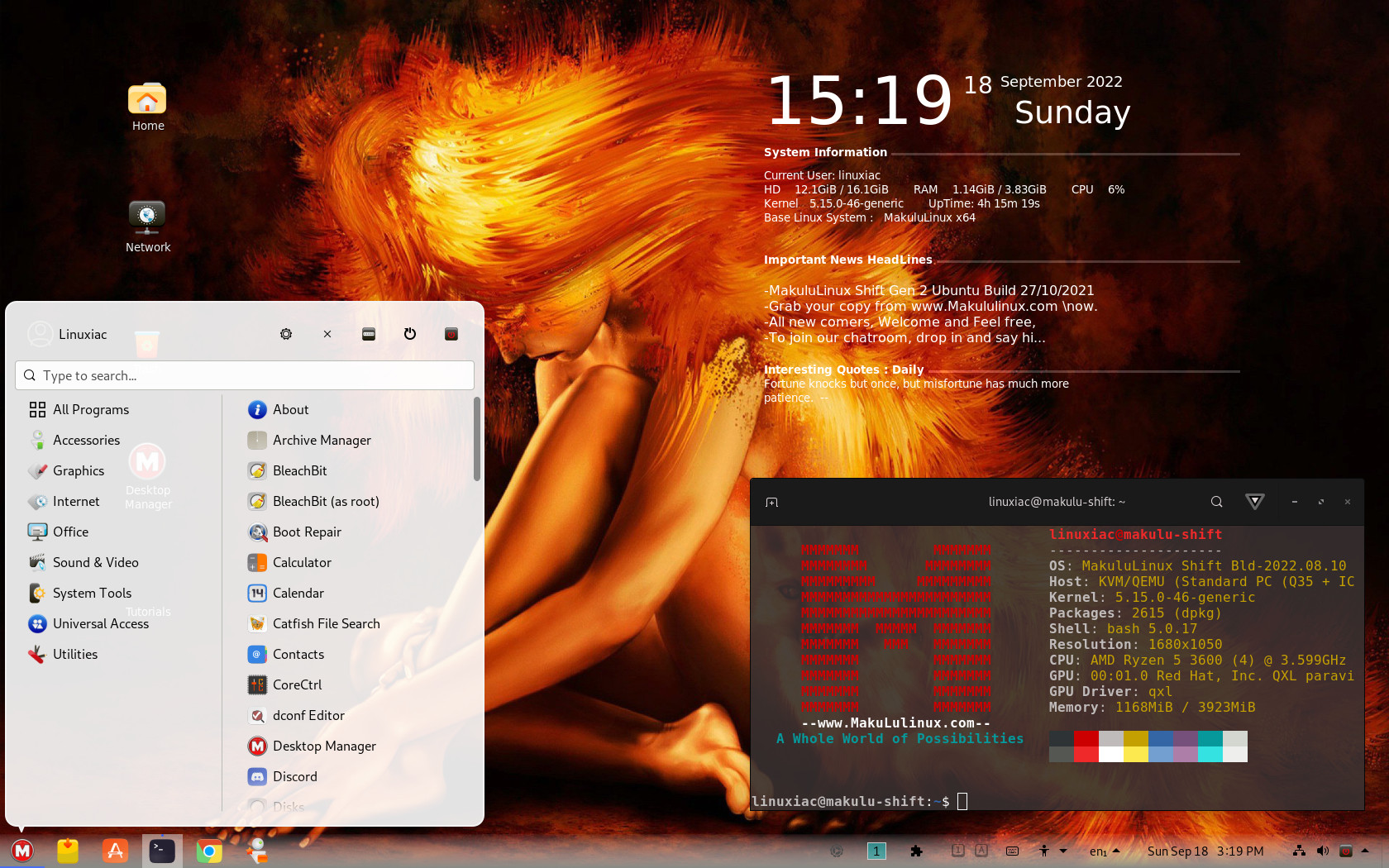The height and width of the screenshot is (868, 1389).
Task: Click the lock screen icon in the menu header
Action: (x=369, y=334)
